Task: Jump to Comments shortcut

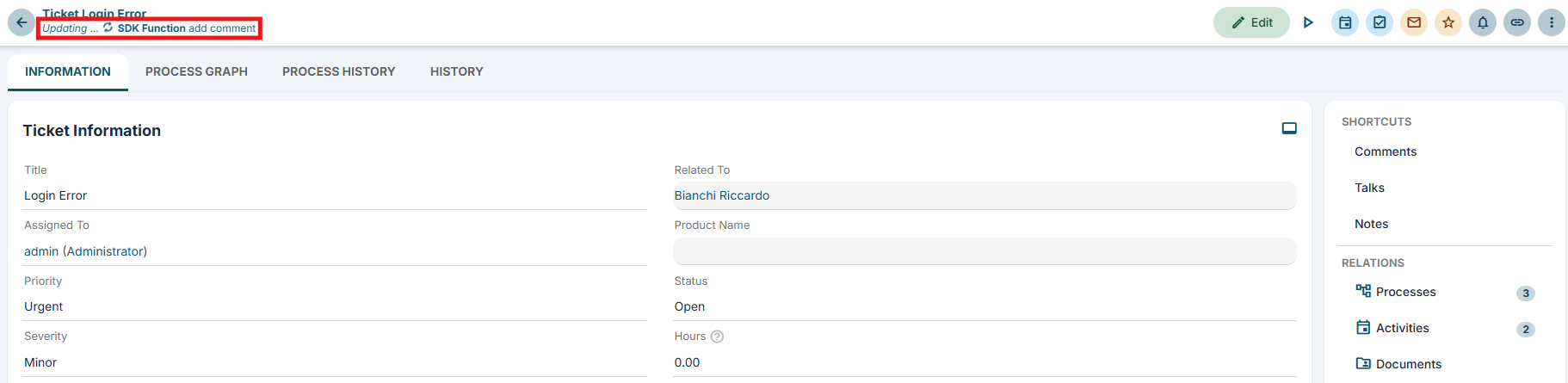Action: 1386,151
